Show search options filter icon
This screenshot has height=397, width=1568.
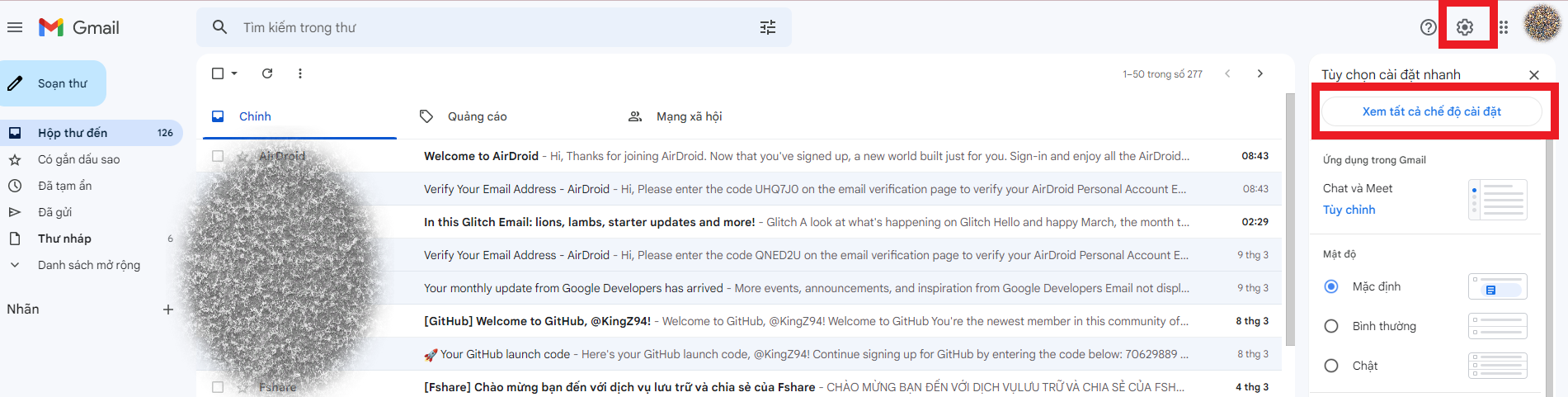tap(768, 27)
